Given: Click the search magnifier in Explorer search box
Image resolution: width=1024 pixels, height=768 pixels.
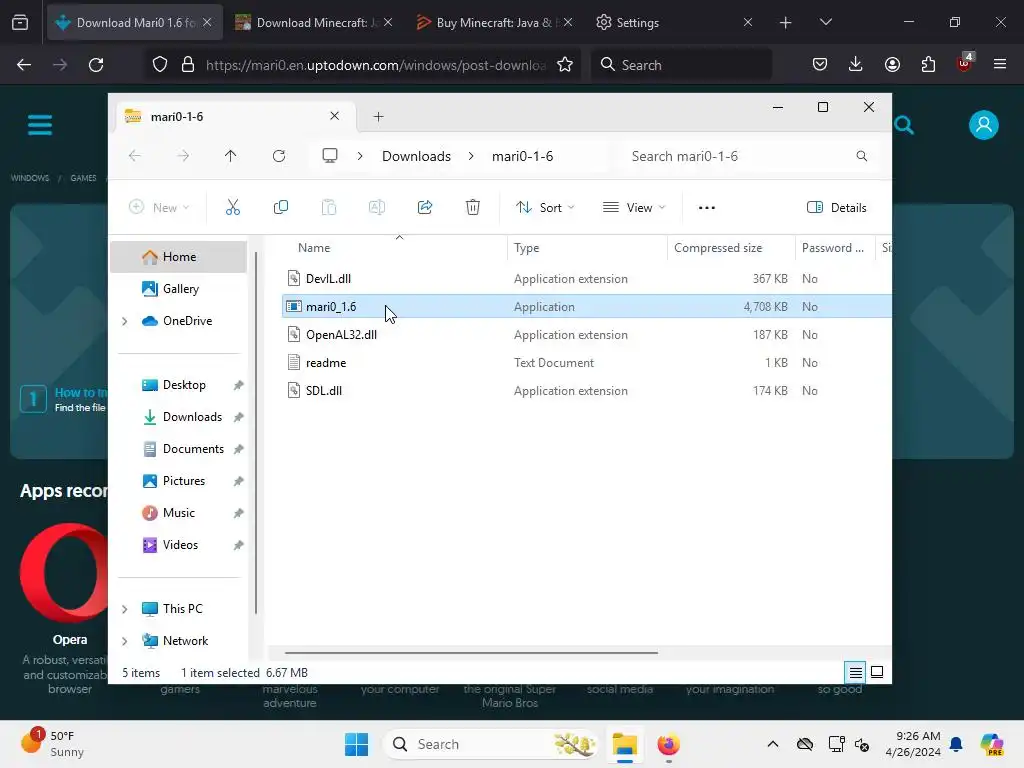Looking at the screenshot, I should coord(862,156).
